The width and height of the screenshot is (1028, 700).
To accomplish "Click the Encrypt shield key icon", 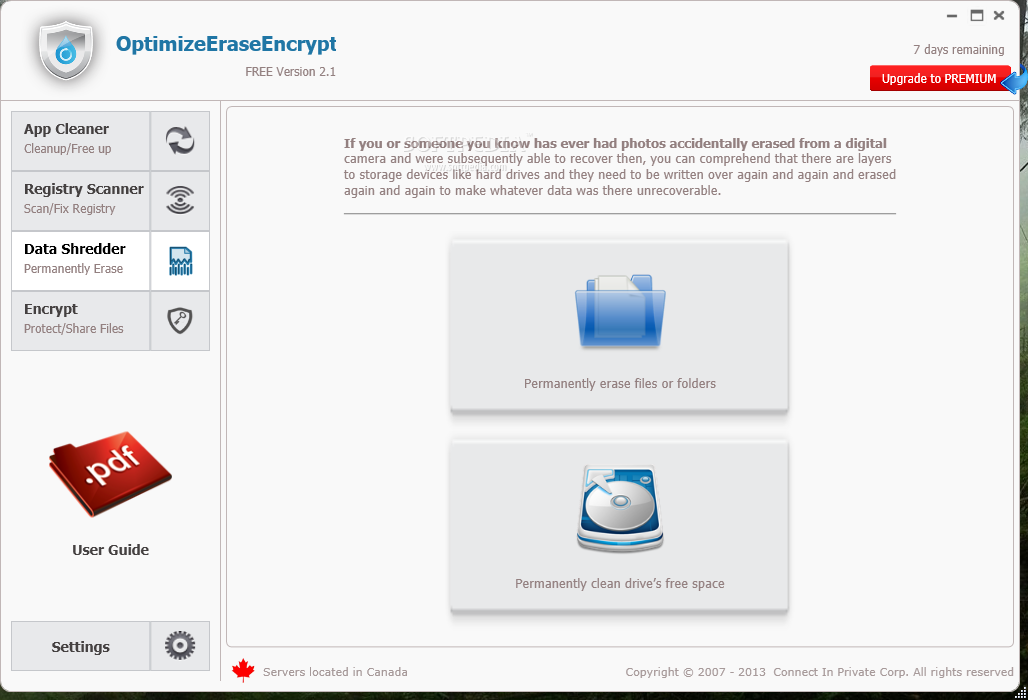I will coord(180,321).
